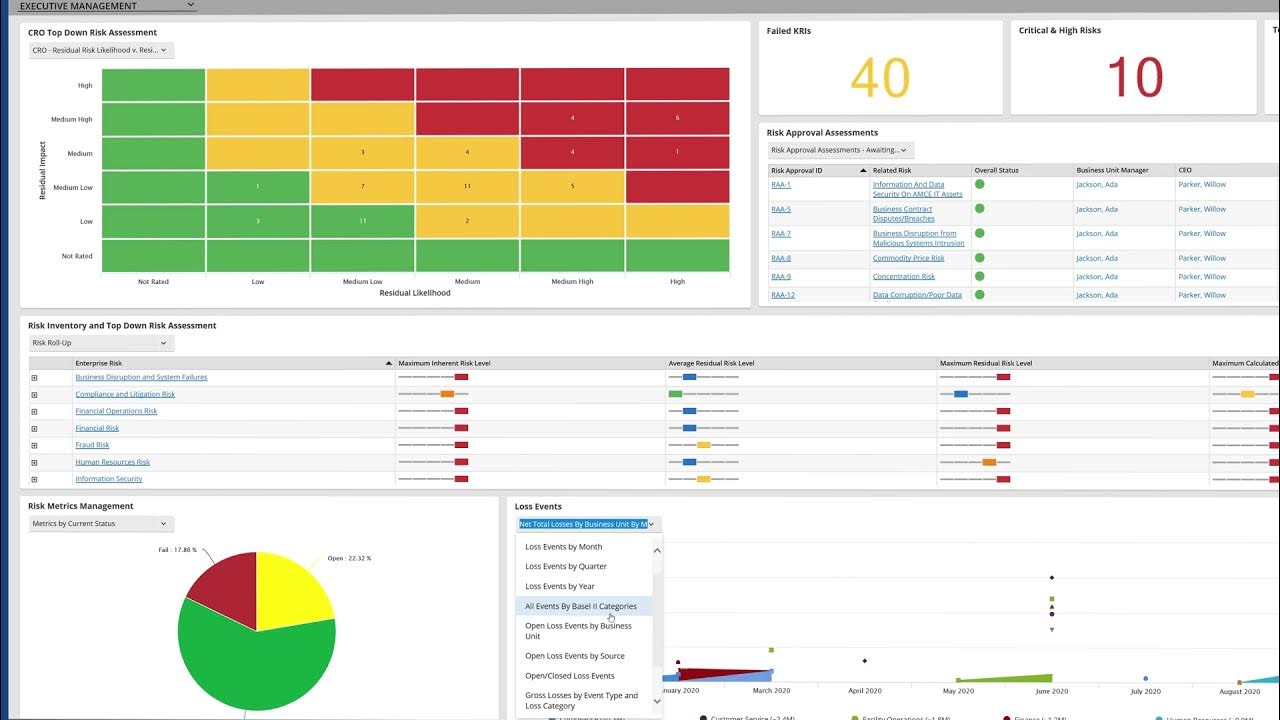Viewport: 1280px width, 720px height.
Task: Click green status circle for RAA-1
Action: click(x=980, y=185)
